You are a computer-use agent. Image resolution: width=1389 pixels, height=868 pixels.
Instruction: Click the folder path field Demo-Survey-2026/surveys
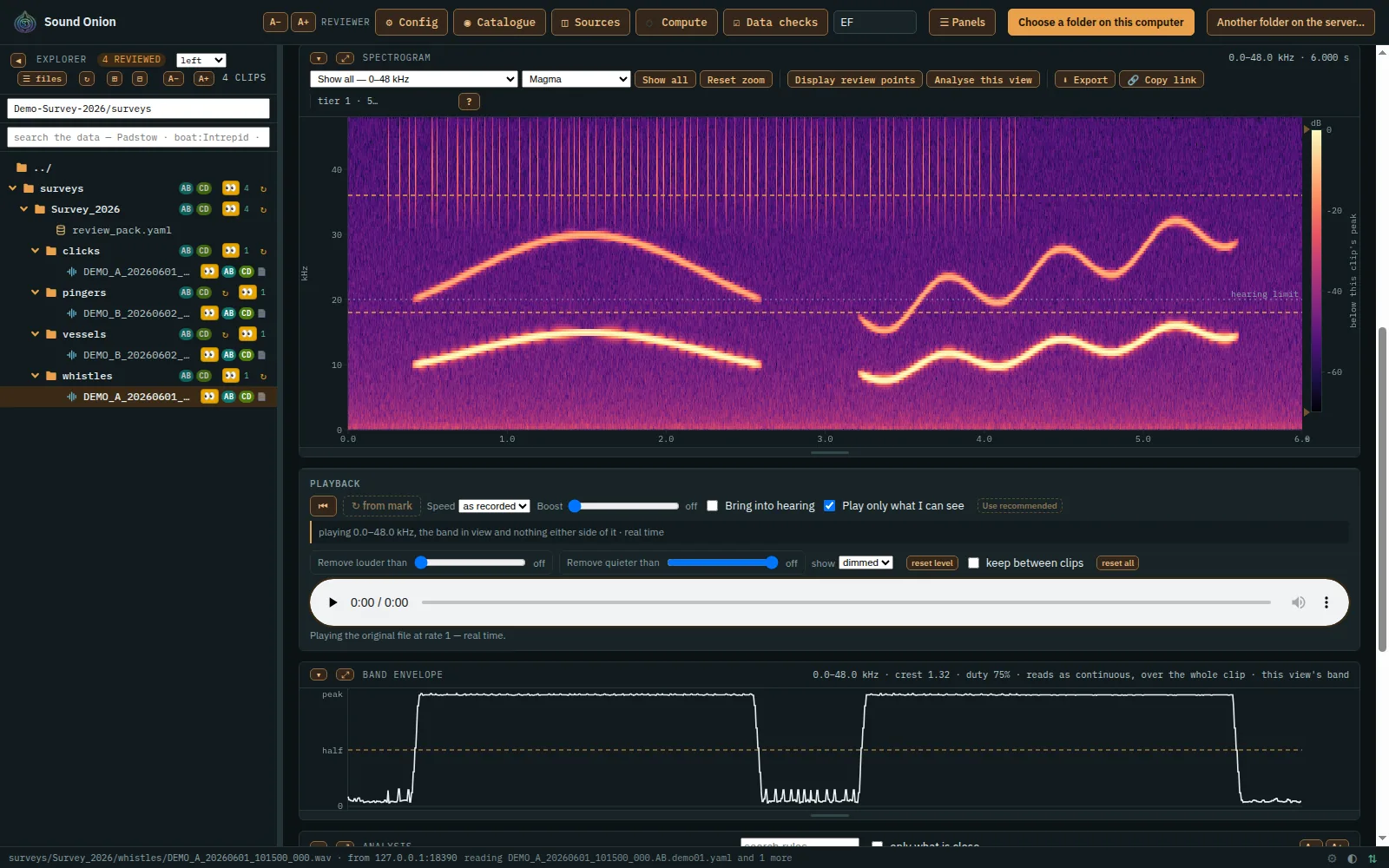pos(138,108)
